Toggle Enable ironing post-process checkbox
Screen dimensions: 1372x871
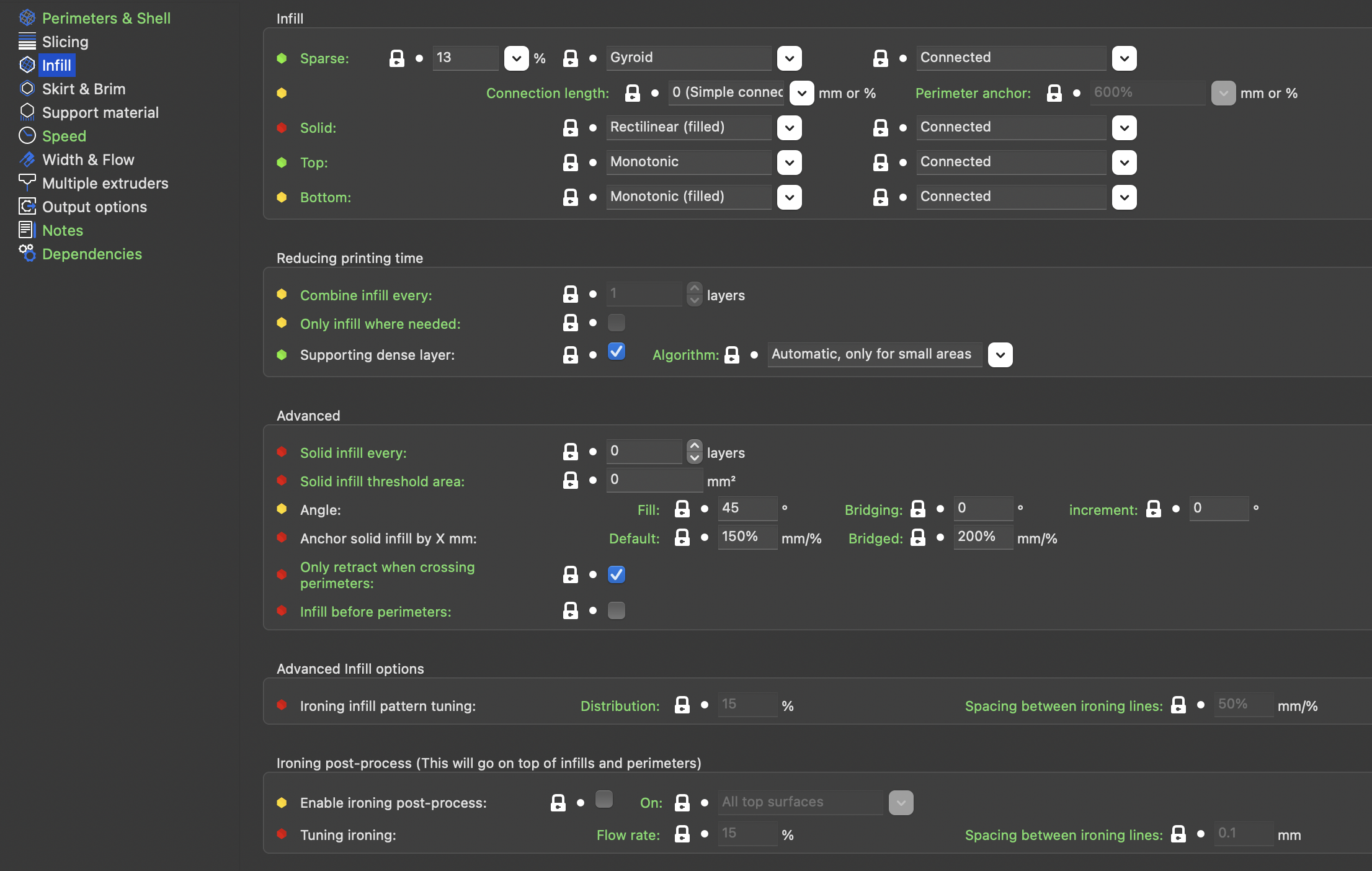tap(604, 799)
